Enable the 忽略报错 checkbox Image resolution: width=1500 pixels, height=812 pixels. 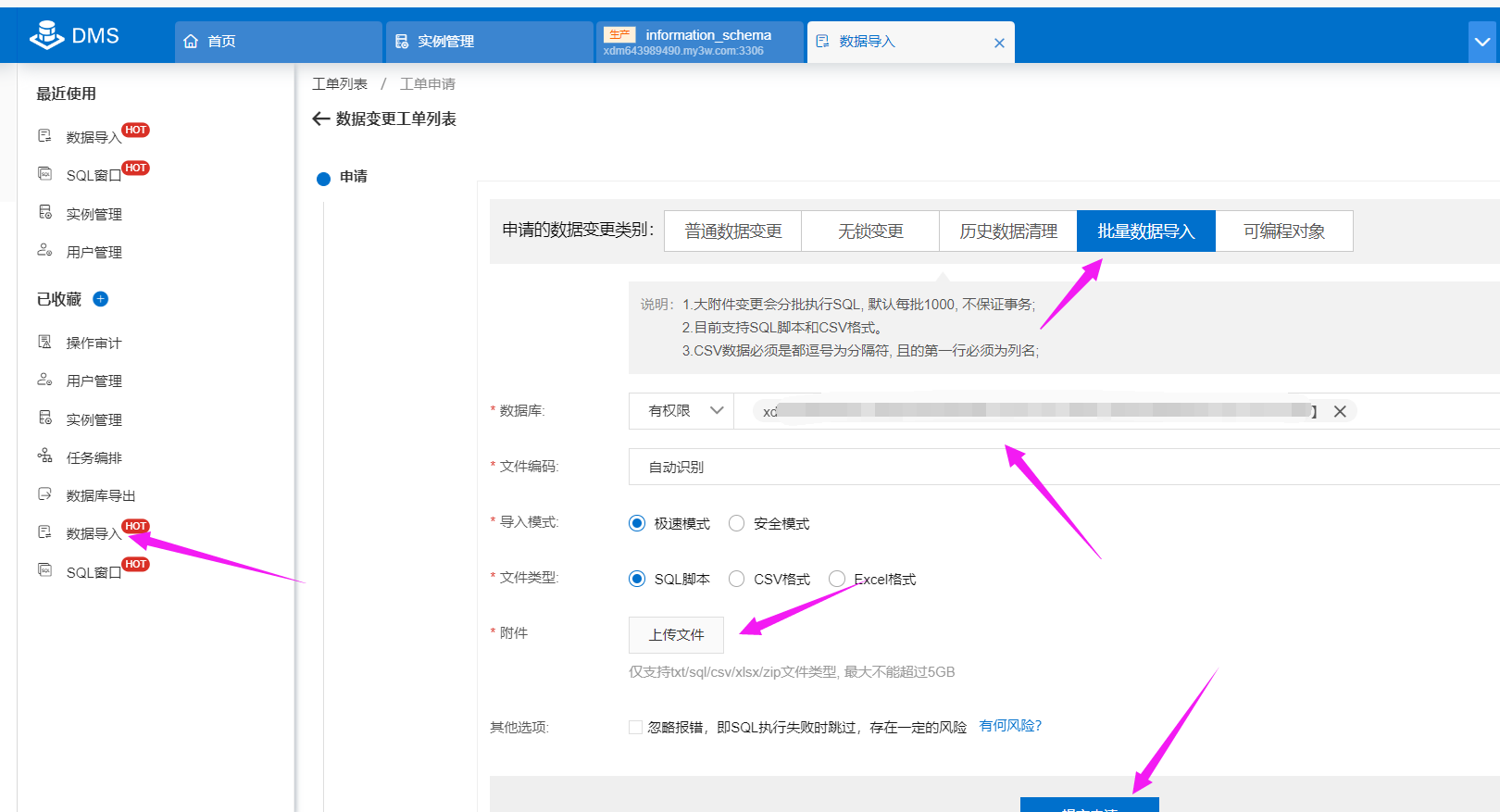(636, 728)
